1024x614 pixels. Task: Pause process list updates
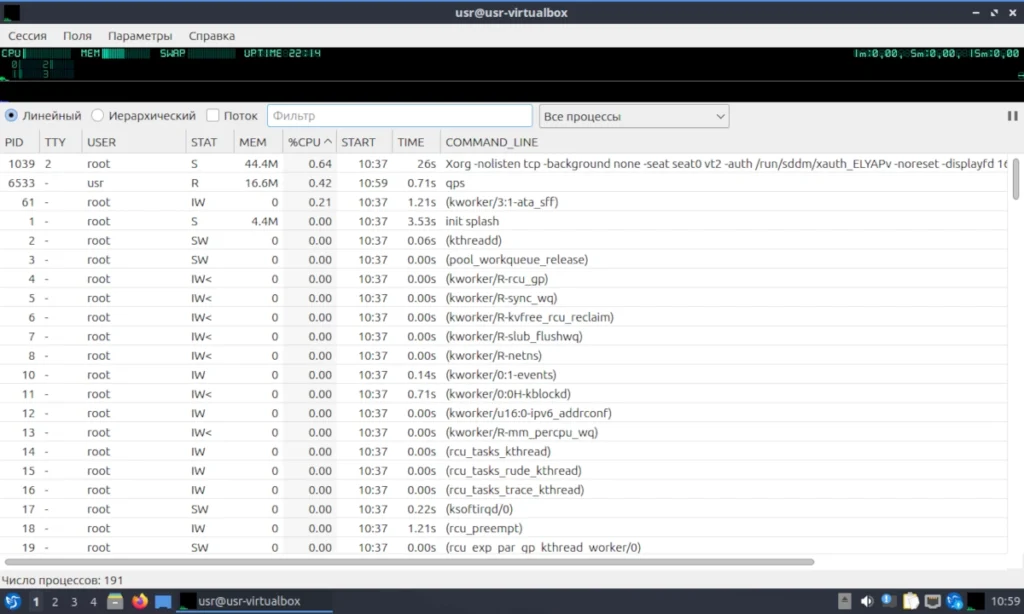coord(1012,116)
